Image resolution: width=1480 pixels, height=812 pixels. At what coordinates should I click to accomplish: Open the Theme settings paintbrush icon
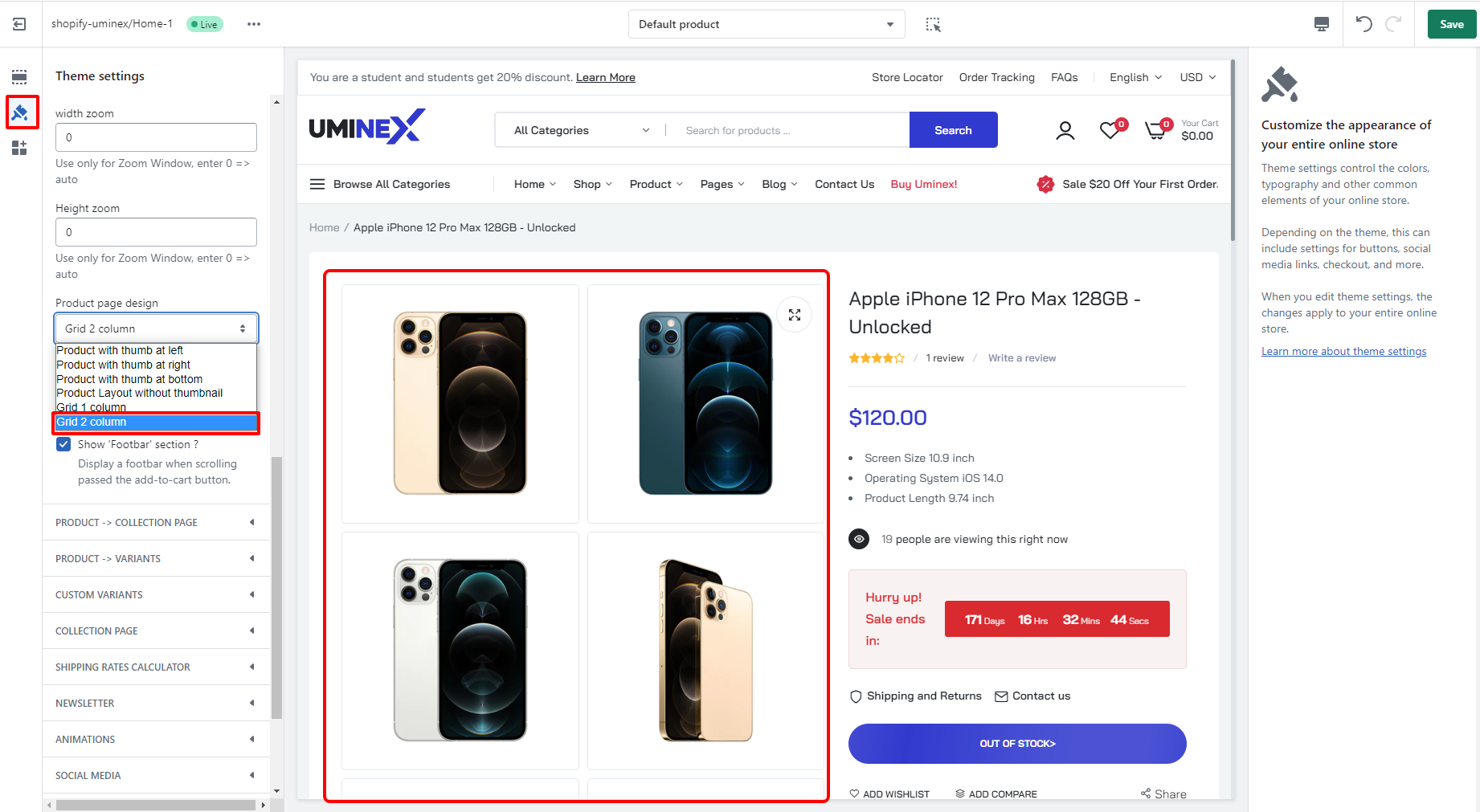[x=20, y=112]
